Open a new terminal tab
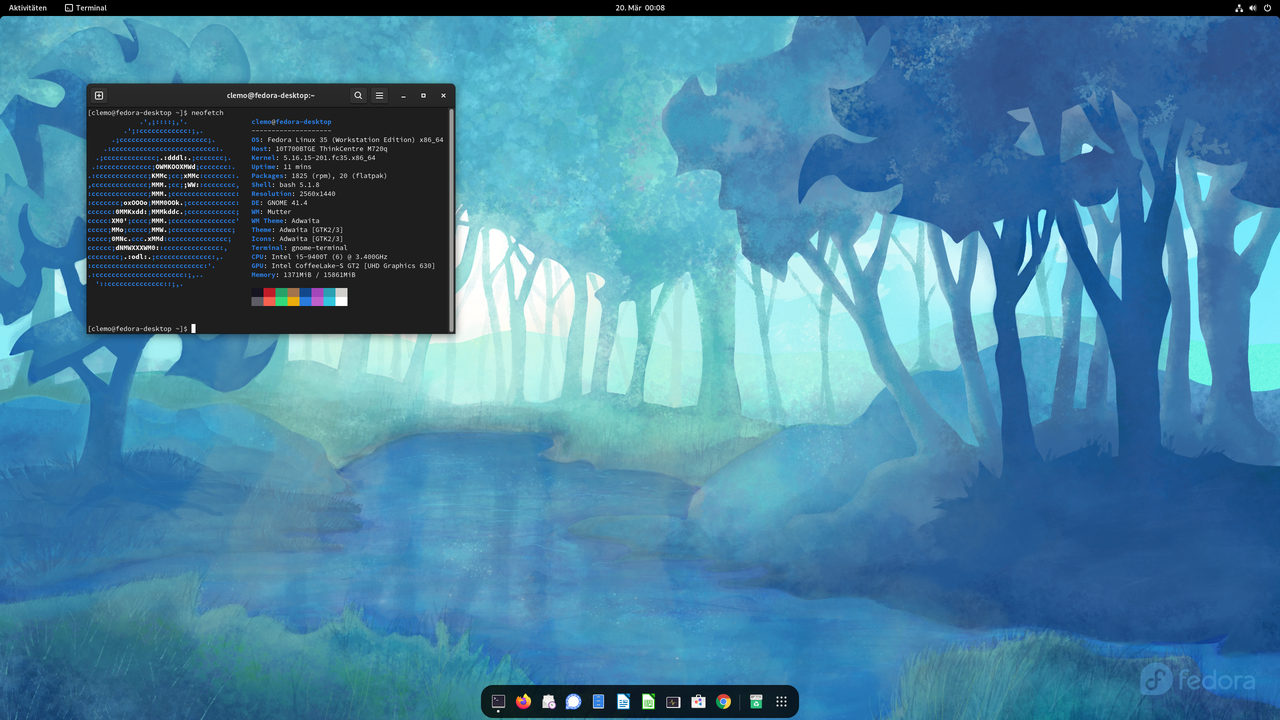The width and height of the screenshot is (1280, 720). [98, 95]
